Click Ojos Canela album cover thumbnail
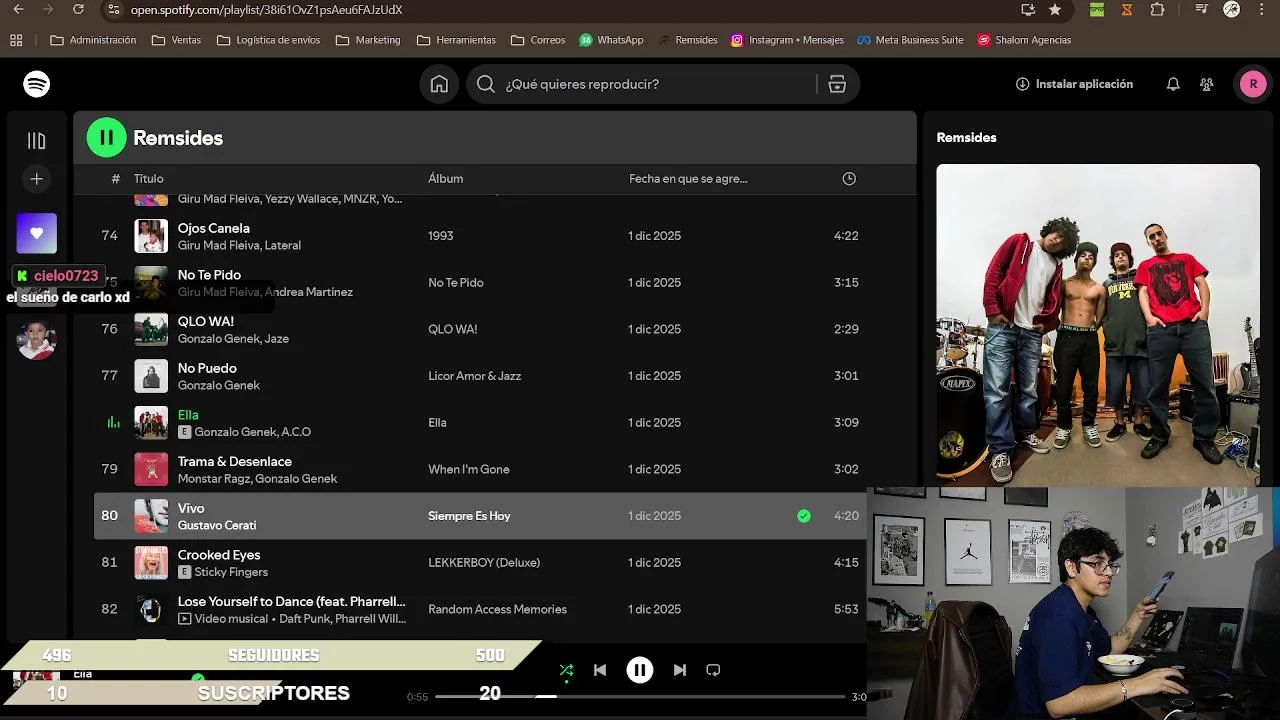 pyautogui.click(x=151, y=236)
